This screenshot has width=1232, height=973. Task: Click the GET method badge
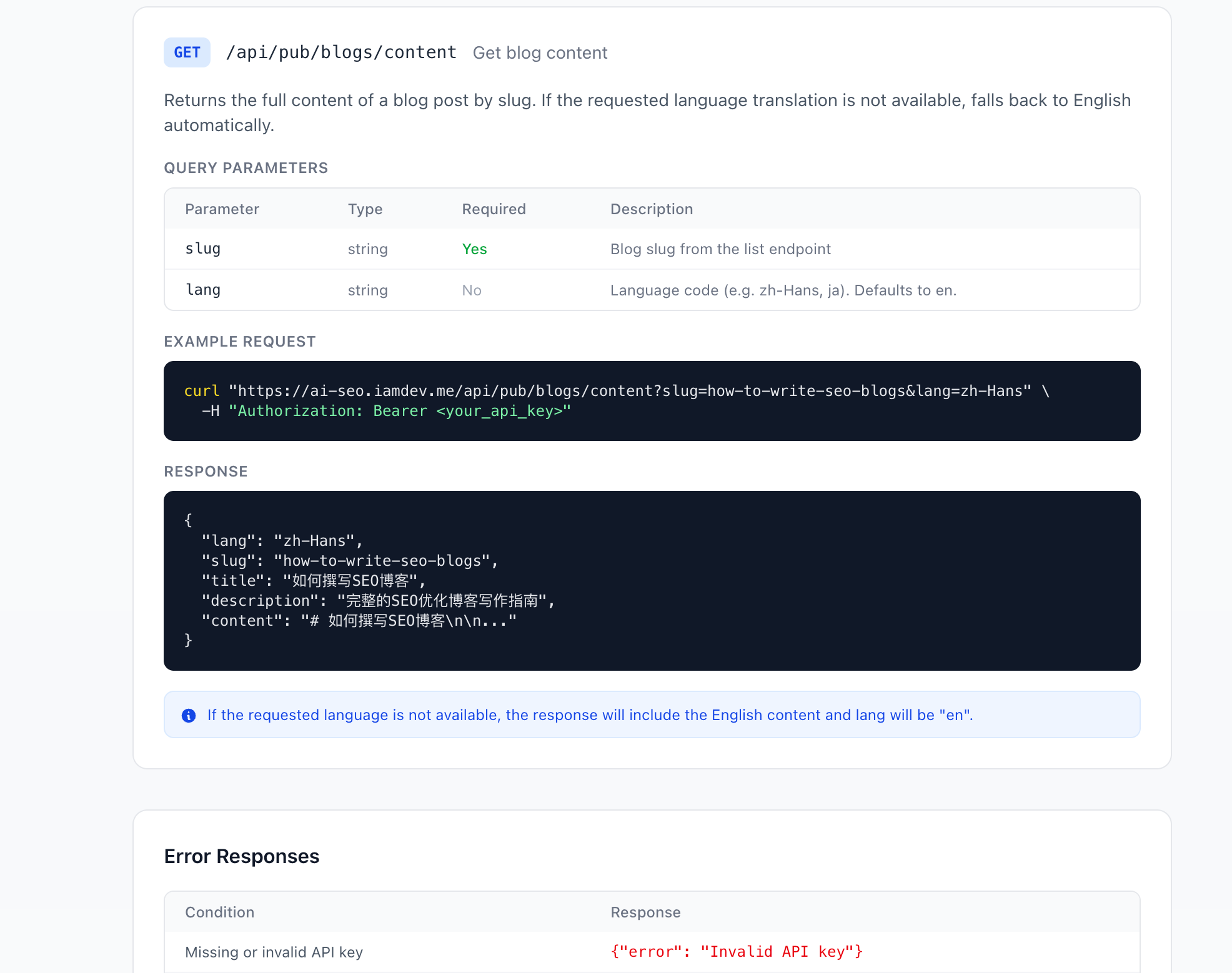(187, 52)
